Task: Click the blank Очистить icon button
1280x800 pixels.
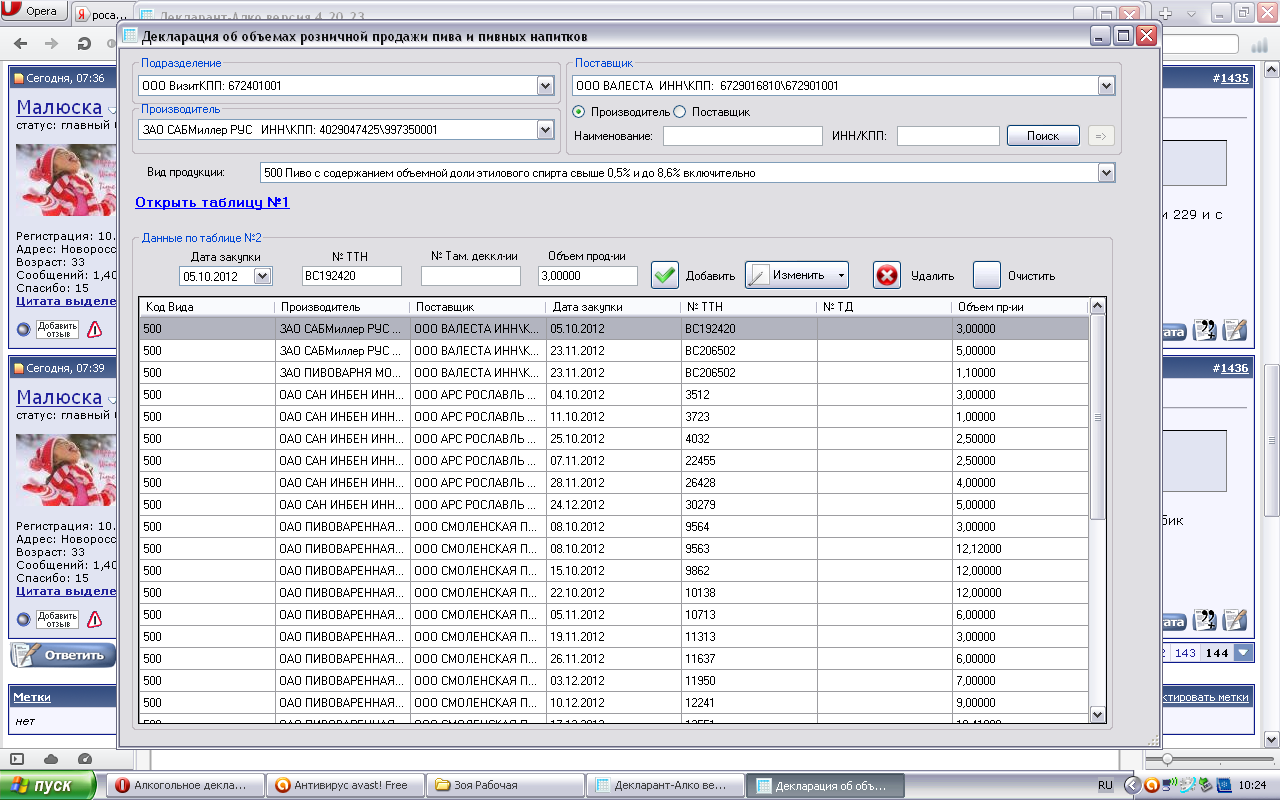Action: (987, 275)
